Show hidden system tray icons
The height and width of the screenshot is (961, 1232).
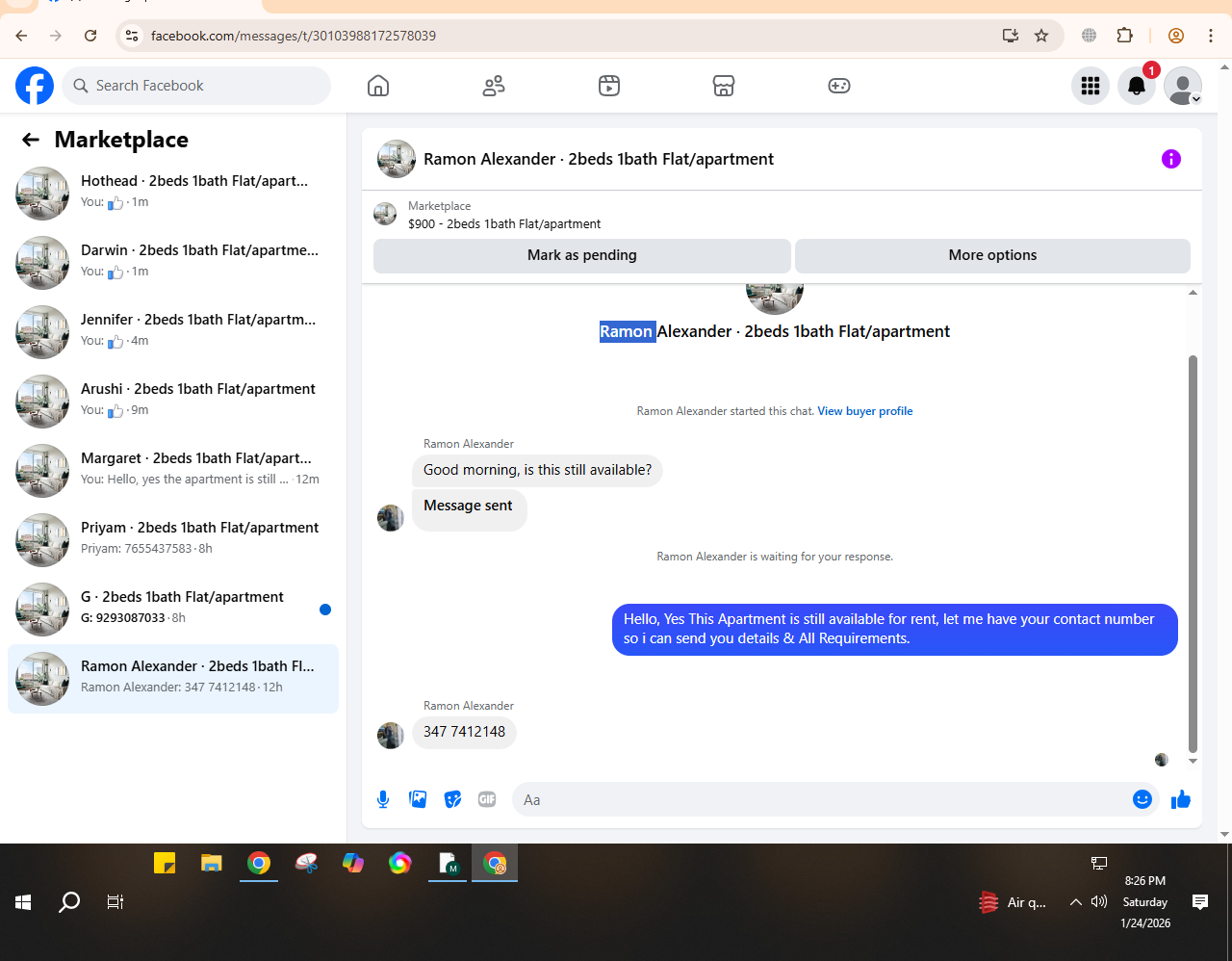1076,902
